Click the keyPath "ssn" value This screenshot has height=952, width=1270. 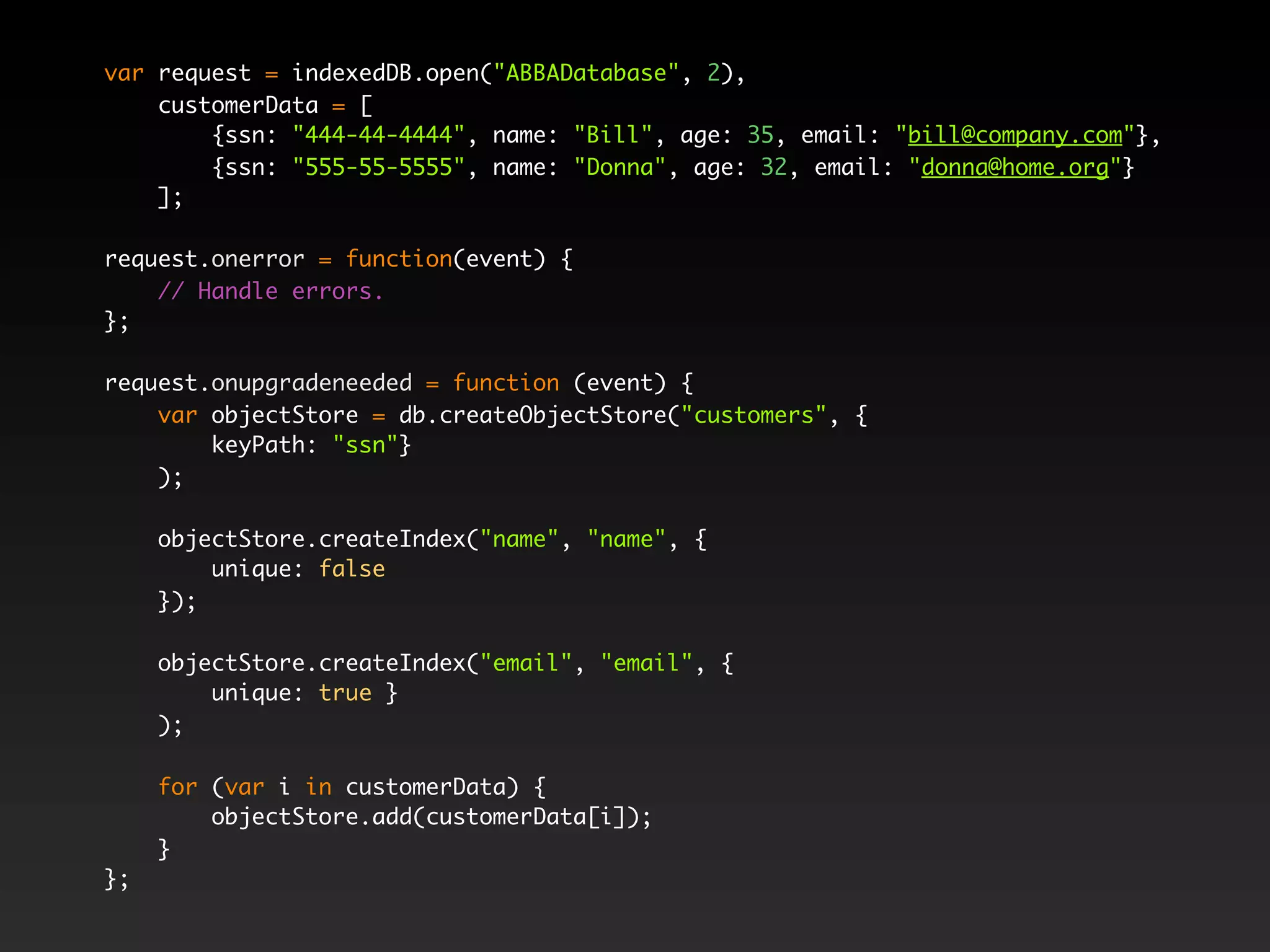click(365, 445)
